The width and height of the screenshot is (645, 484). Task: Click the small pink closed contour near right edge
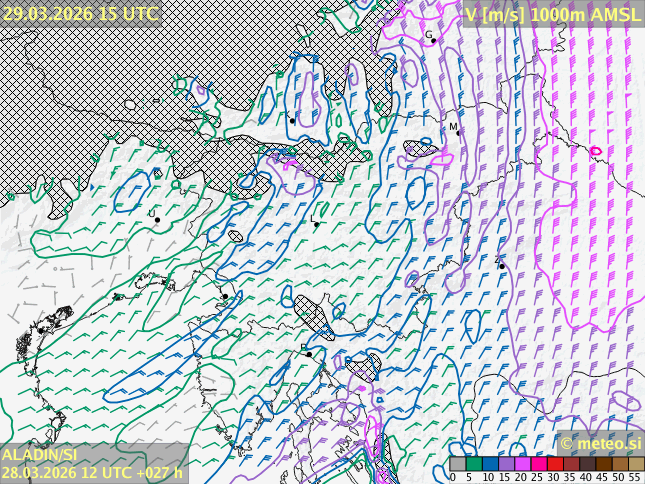596,151
